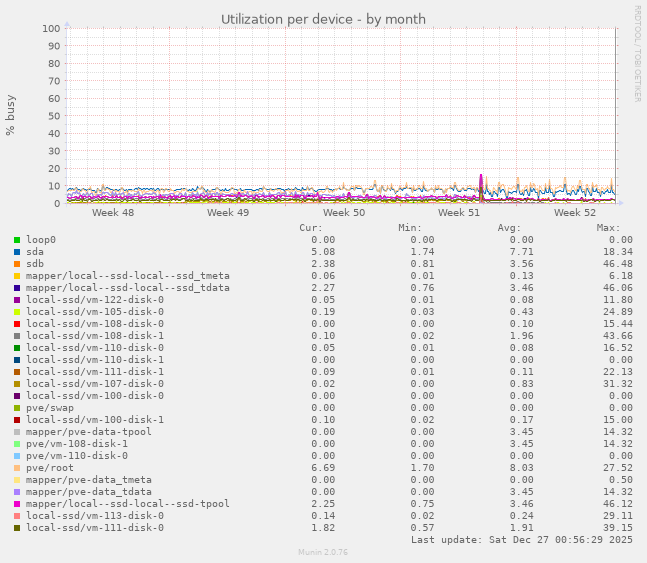
Task: Click the 'Avg:' column header
Action: [x=509, y=228]
